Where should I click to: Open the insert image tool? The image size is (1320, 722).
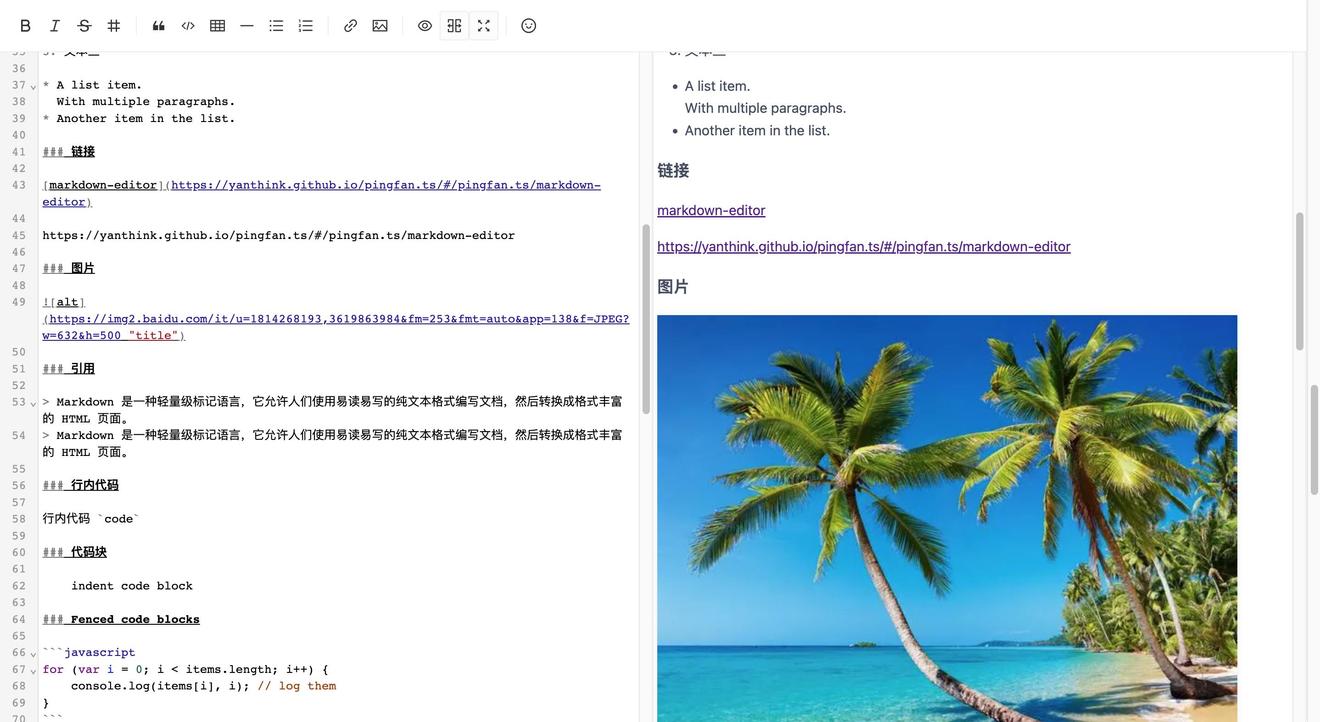click(380, 26)
